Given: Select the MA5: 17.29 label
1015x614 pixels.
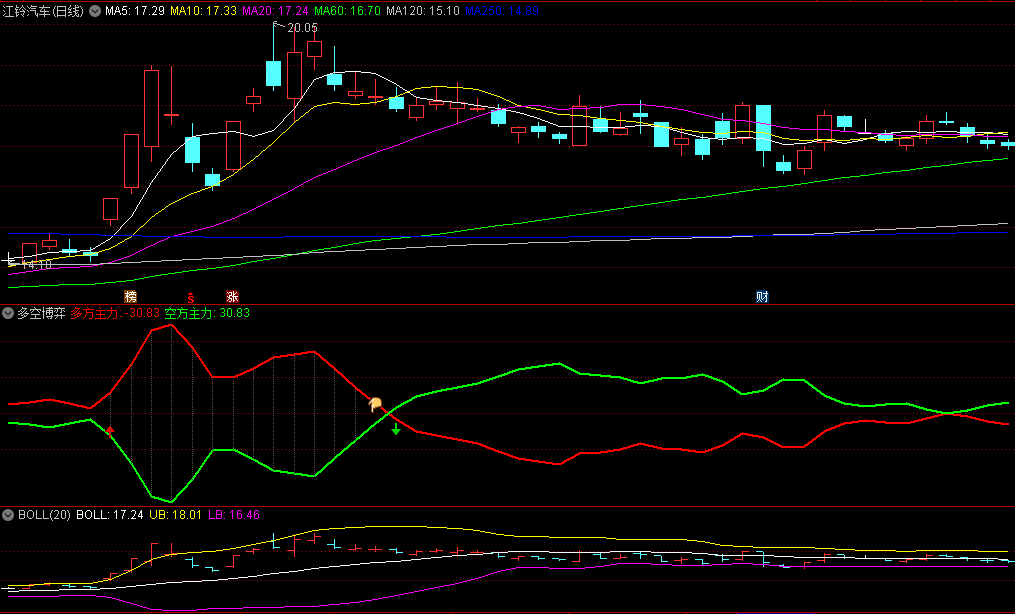Looking at the screenshot, I should (135, 11).
